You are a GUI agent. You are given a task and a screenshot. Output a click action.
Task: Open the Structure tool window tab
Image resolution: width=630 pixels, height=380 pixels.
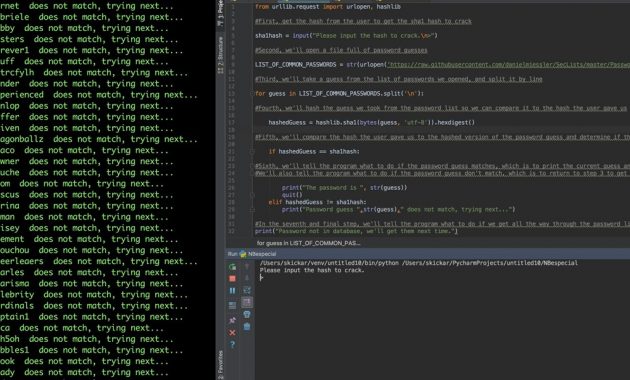[220, 55]
